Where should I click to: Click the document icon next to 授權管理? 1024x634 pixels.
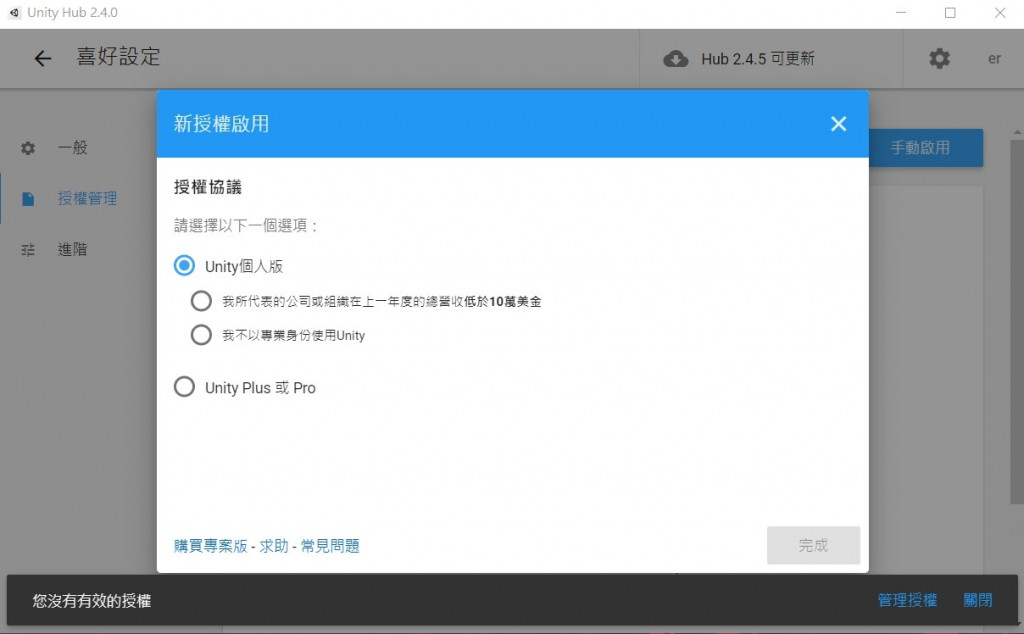28,198
